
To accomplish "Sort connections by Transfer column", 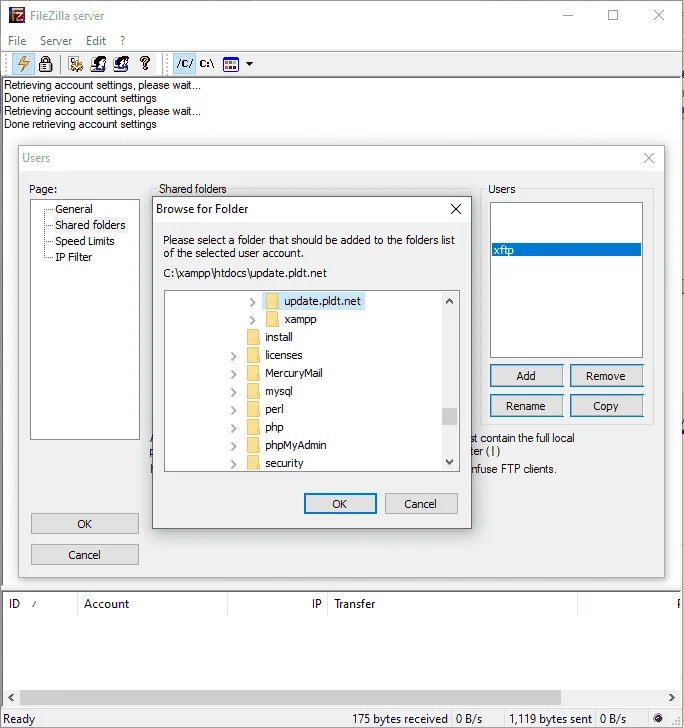I will click(x=452, y=604).
